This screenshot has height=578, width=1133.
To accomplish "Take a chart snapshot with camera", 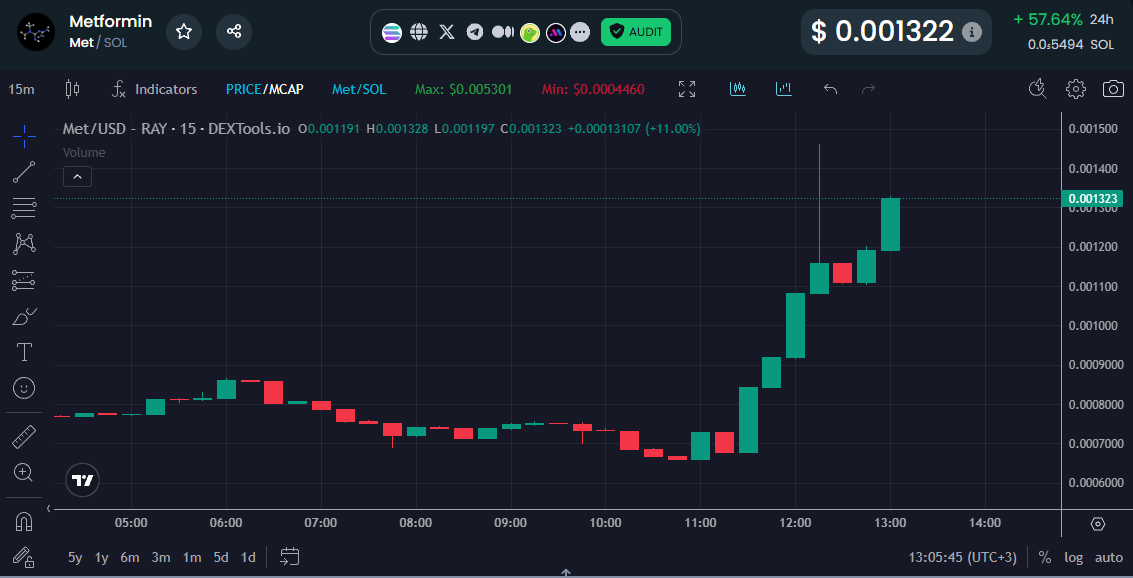I will tap(1113, 89).
